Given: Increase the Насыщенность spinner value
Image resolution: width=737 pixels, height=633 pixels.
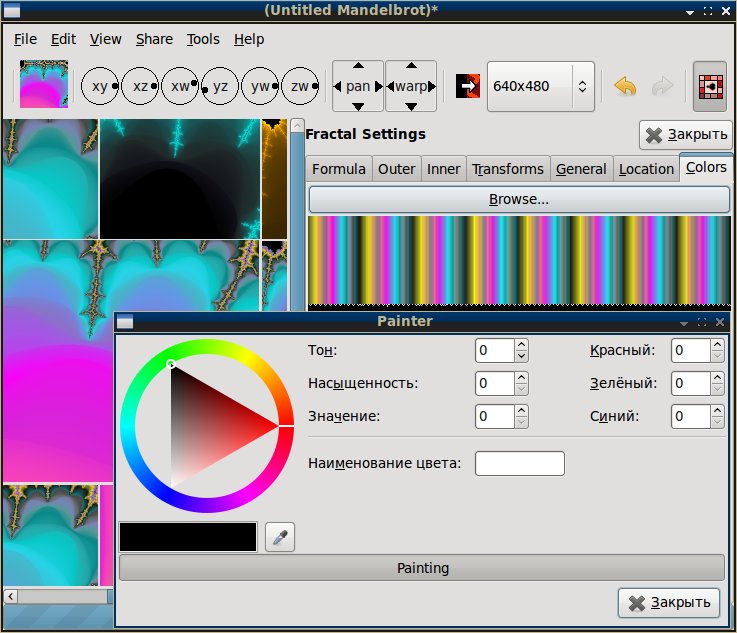Looking at the screenshot, I should pyautogui.click(x=521, y=378).
